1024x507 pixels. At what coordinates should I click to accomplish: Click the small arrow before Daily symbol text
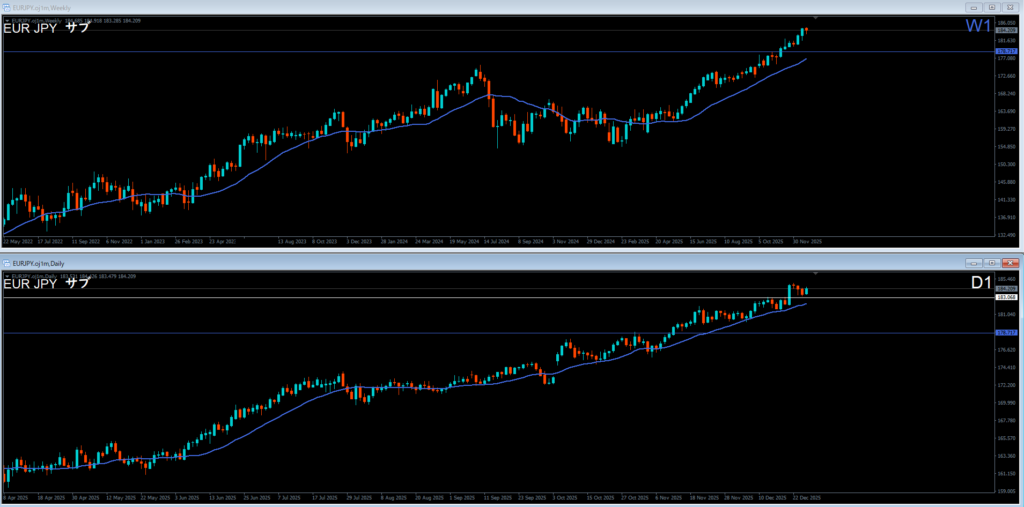point(7,273)
